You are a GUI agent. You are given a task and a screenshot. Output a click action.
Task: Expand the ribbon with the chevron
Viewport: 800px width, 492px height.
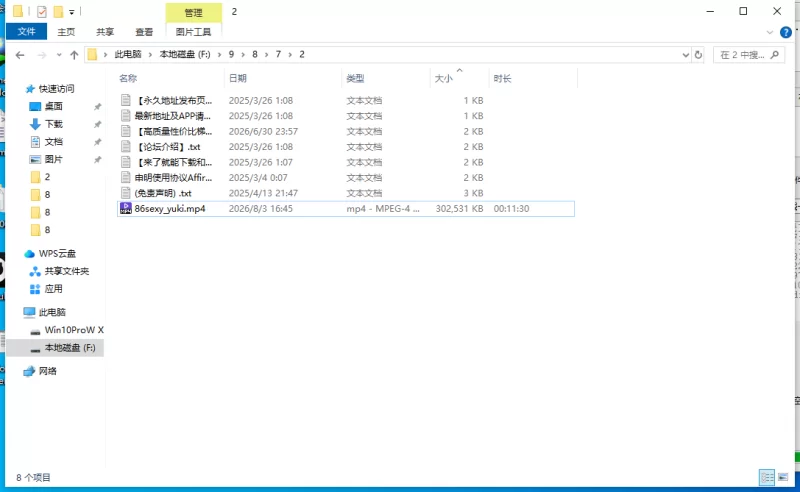770,32
